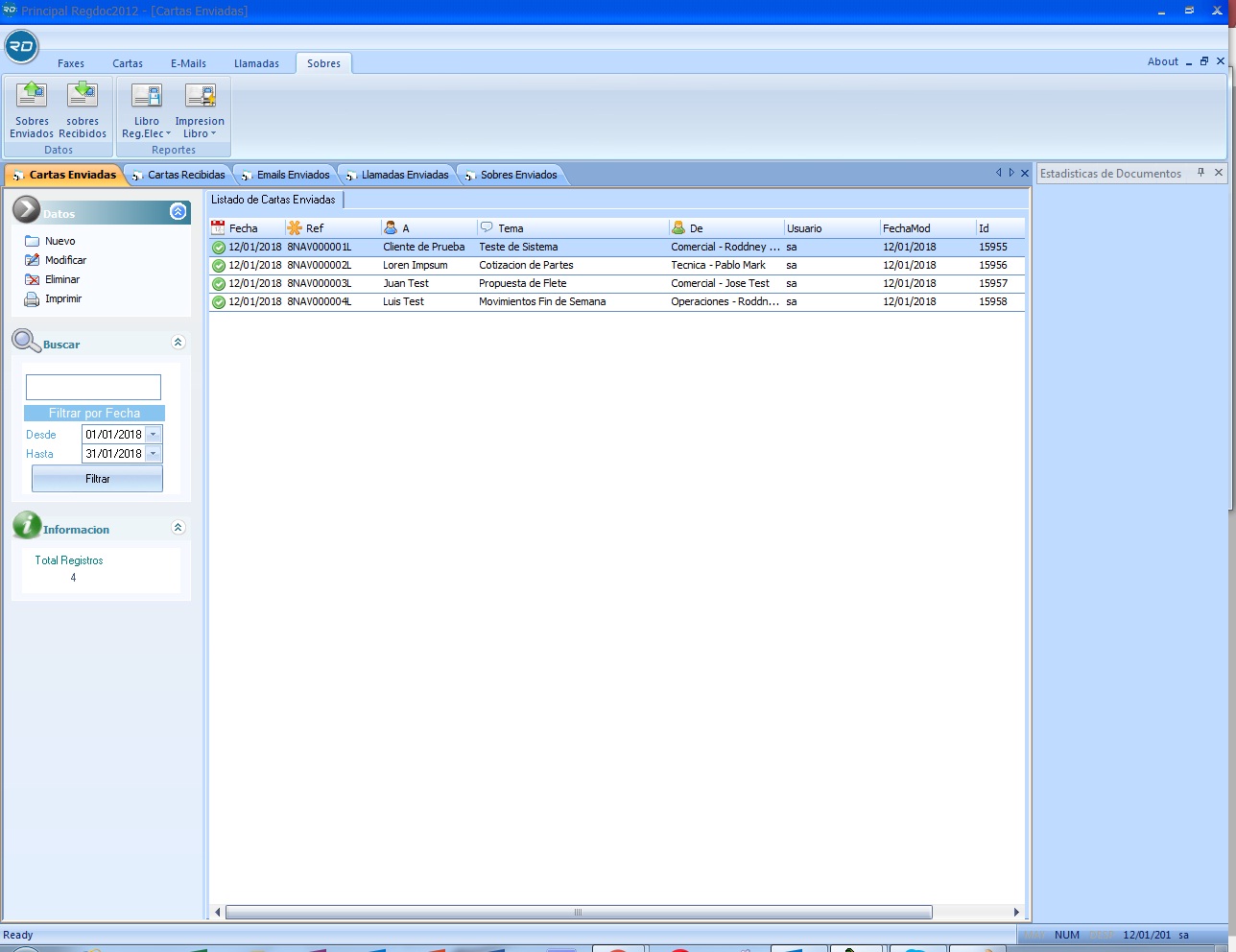Click the Datos arrow icon
The image size is (1236, 952).
tap(27, 209)
